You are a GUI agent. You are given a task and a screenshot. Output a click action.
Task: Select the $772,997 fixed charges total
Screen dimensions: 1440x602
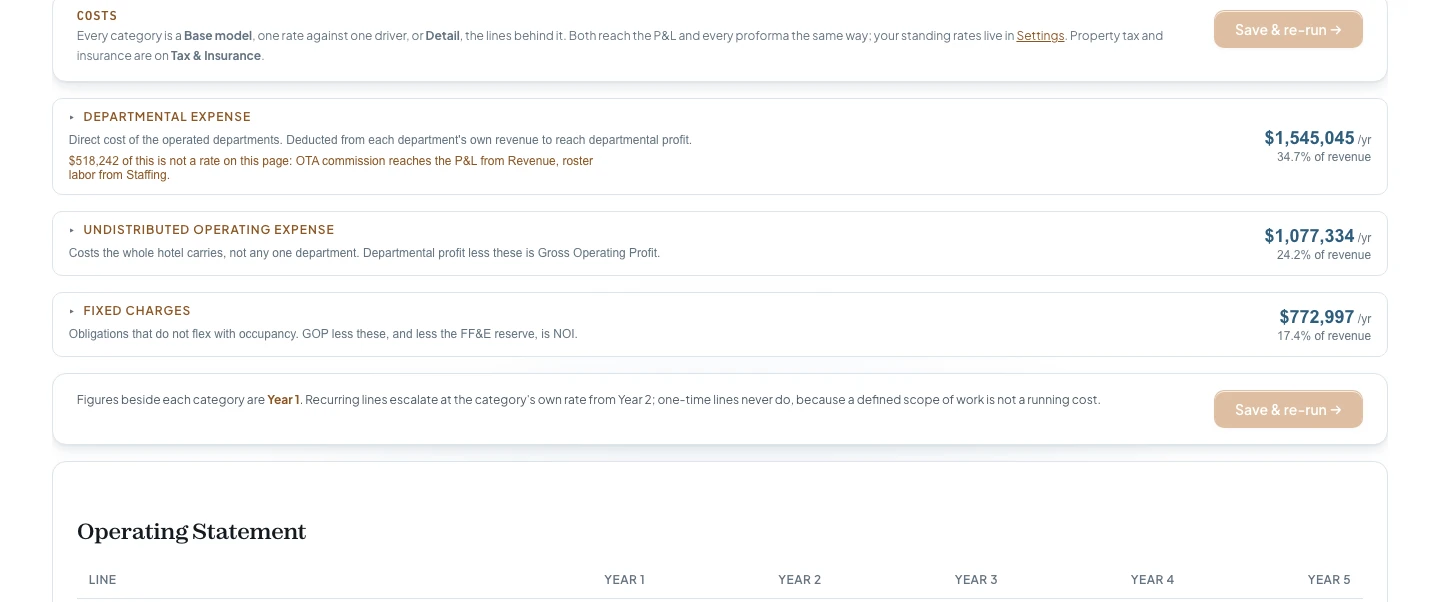(1316, 317)
